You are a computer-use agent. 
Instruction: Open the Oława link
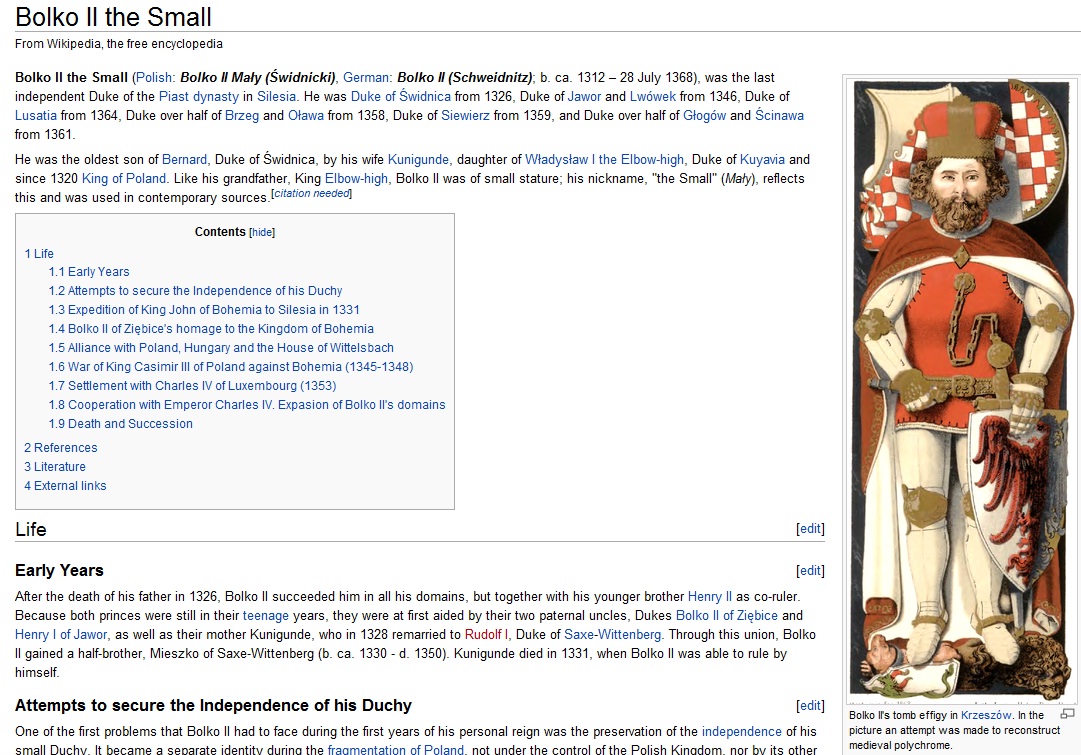[305, 116]
